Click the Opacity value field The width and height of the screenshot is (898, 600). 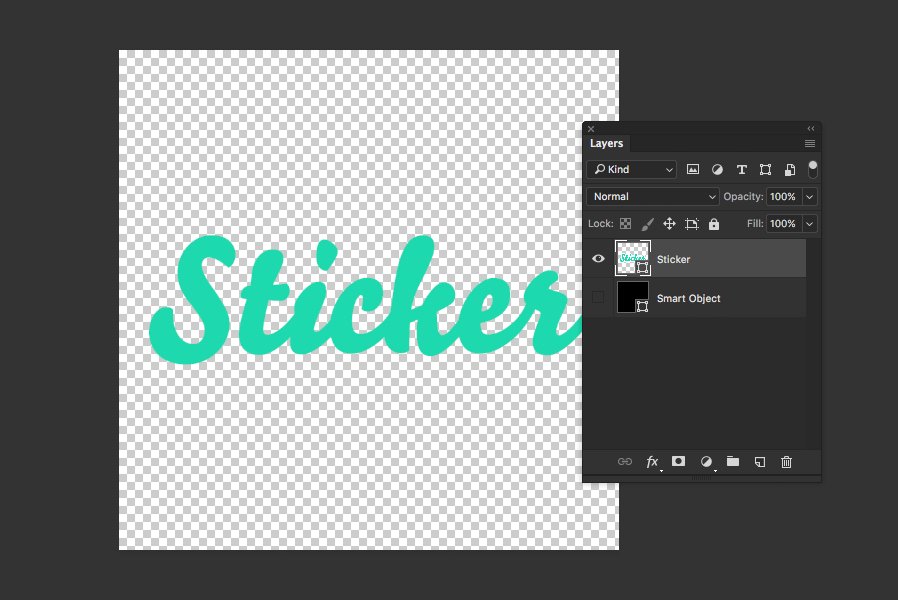click(783, 196)
